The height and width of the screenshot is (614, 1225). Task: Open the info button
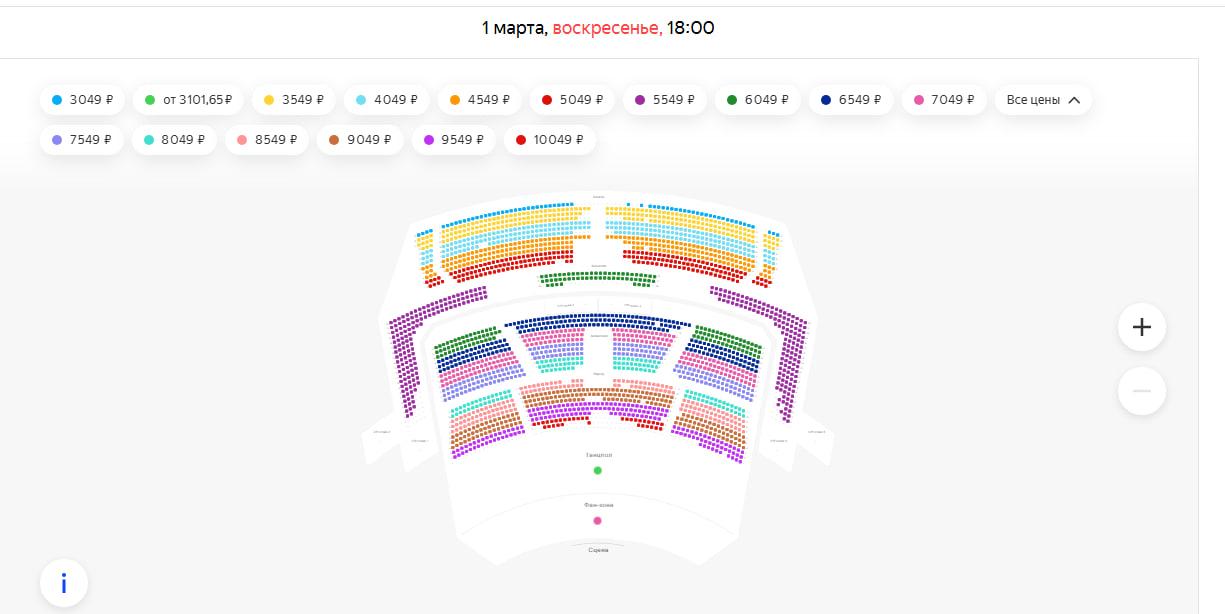click(x=64, y=583)
